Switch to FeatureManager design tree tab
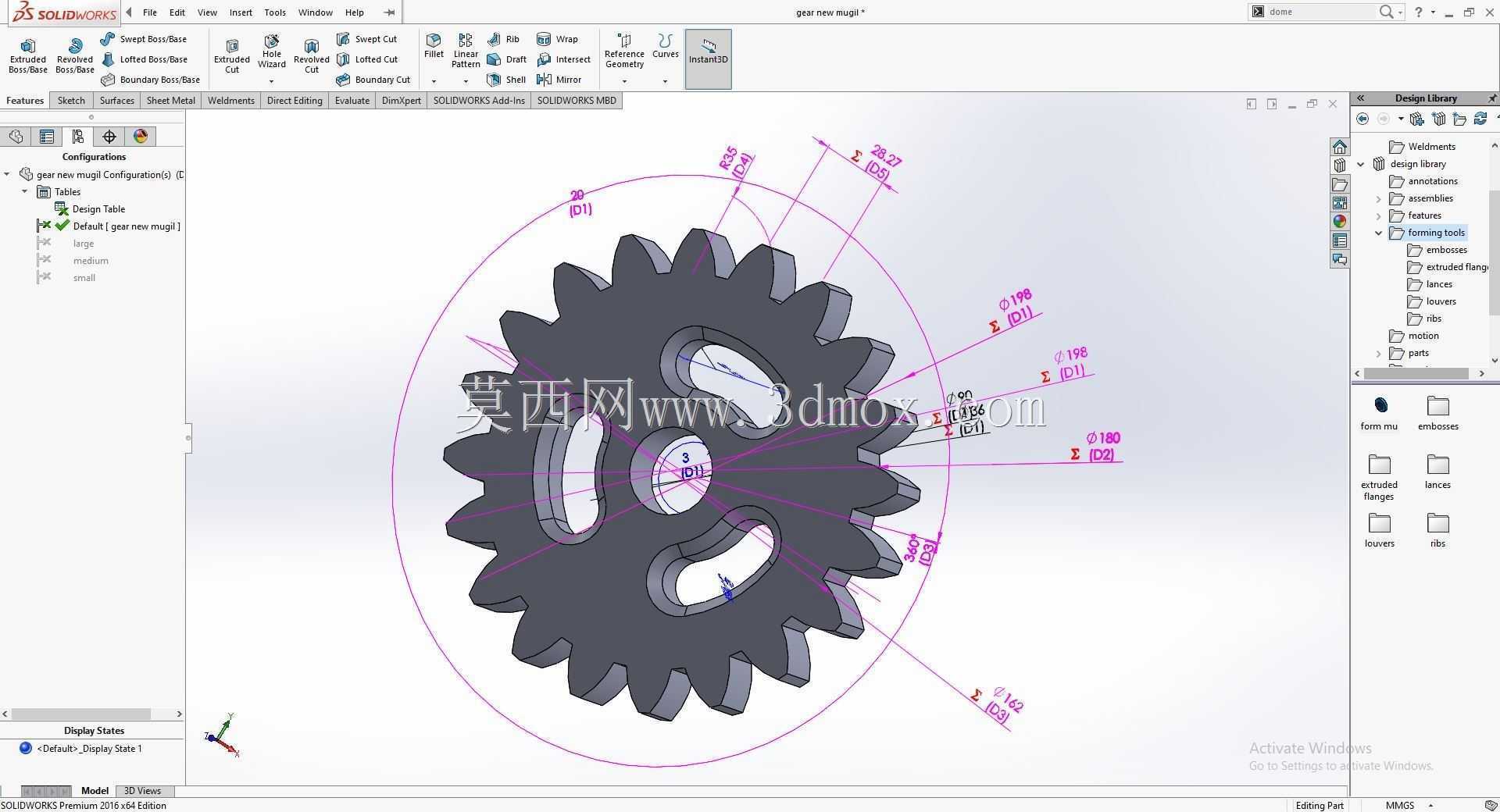This screenshot has height=812, width=1500. point(16,137)
